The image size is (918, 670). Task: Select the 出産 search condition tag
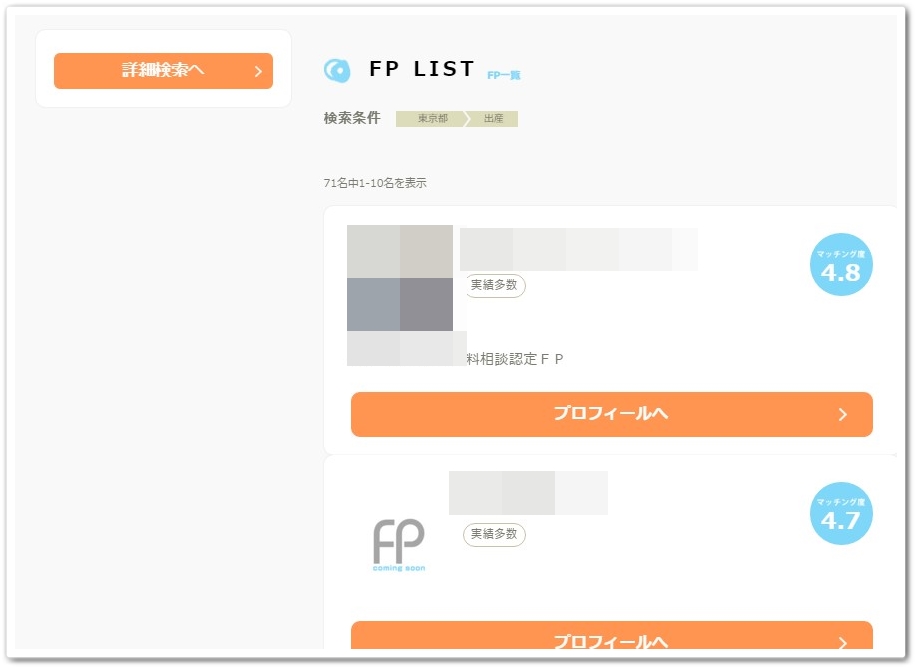click(x=494, y=118)
